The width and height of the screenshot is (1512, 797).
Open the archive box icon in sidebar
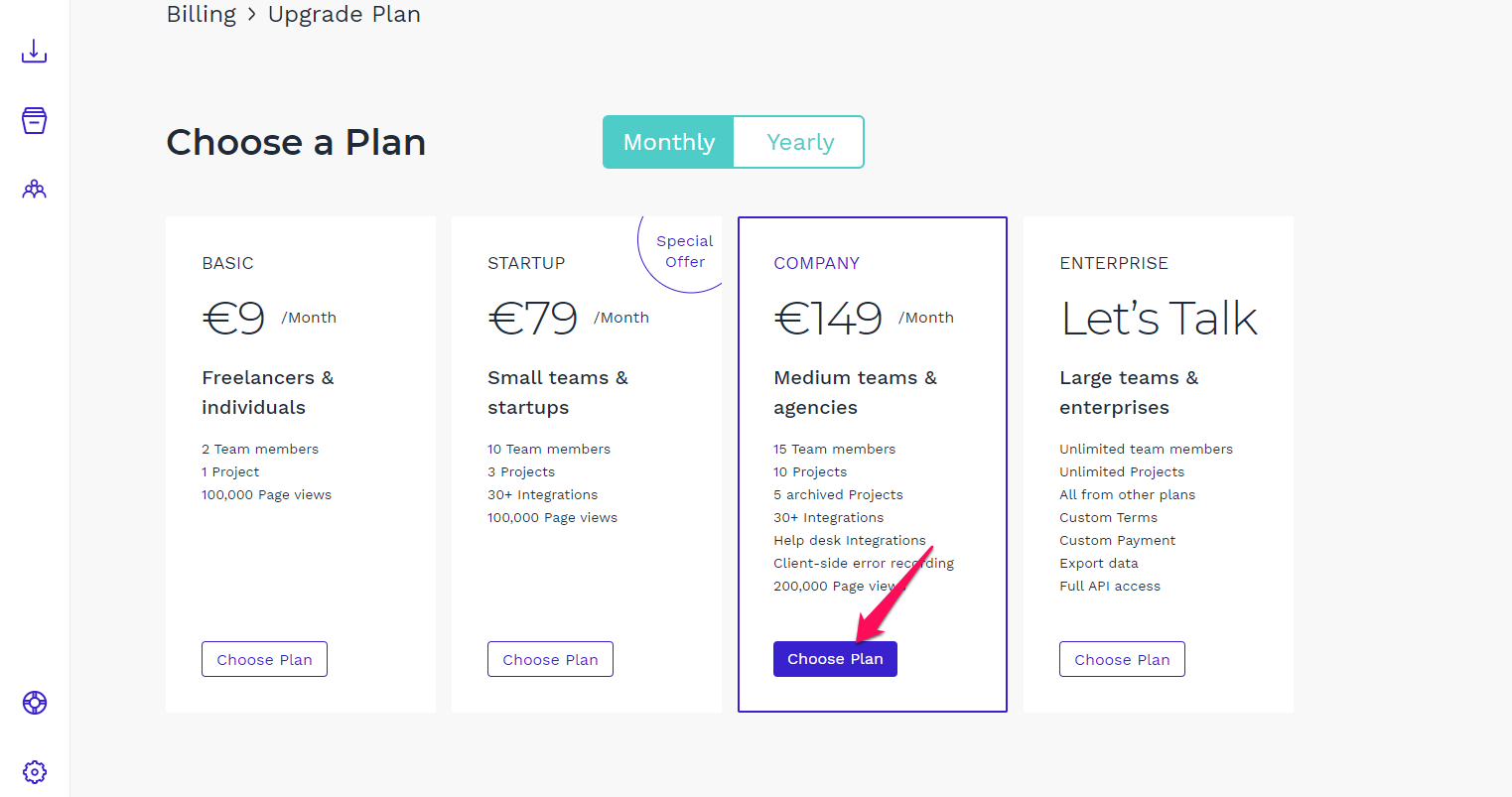35,120
